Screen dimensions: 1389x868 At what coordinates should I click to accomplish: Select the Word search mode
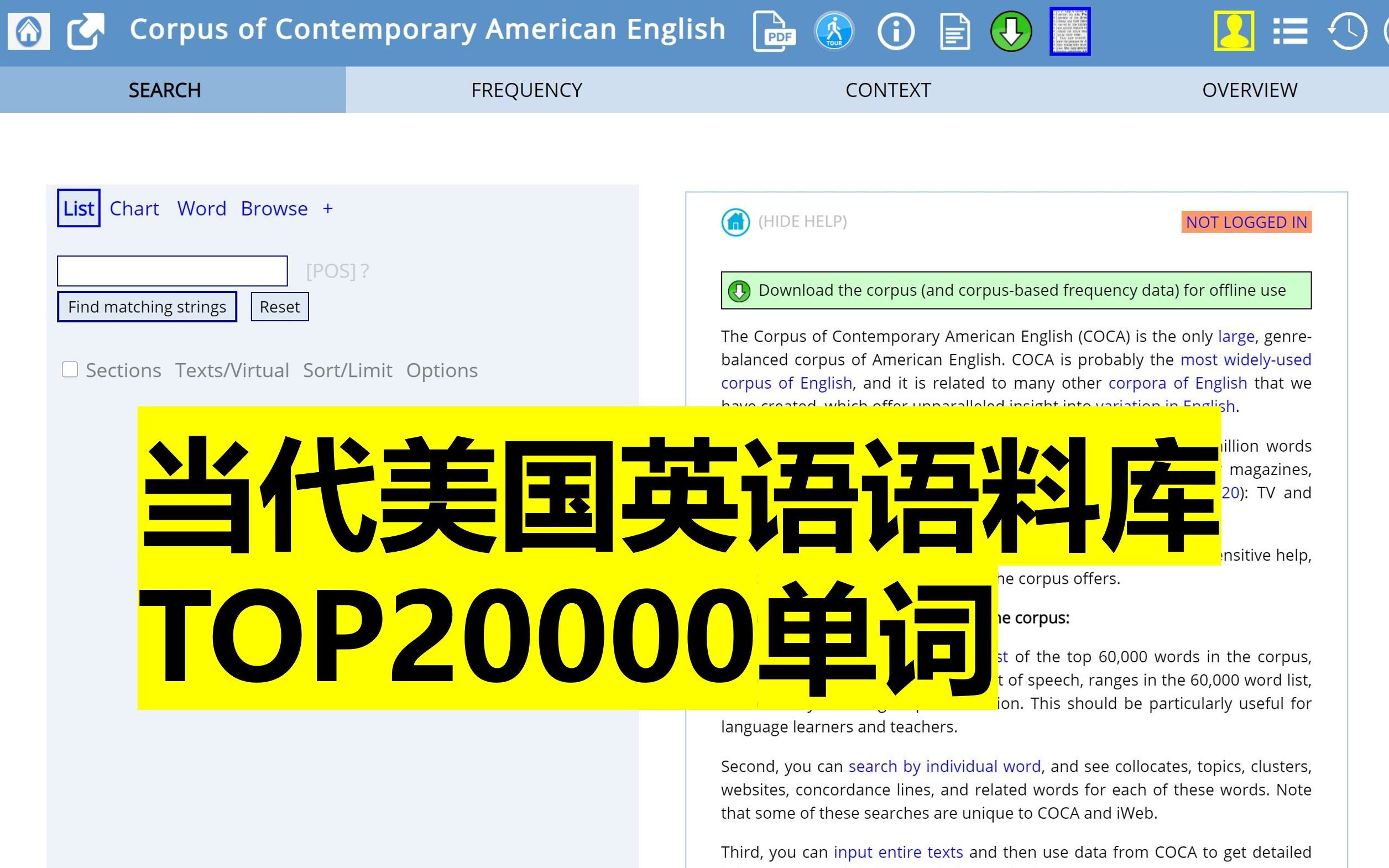click(201, 208)
